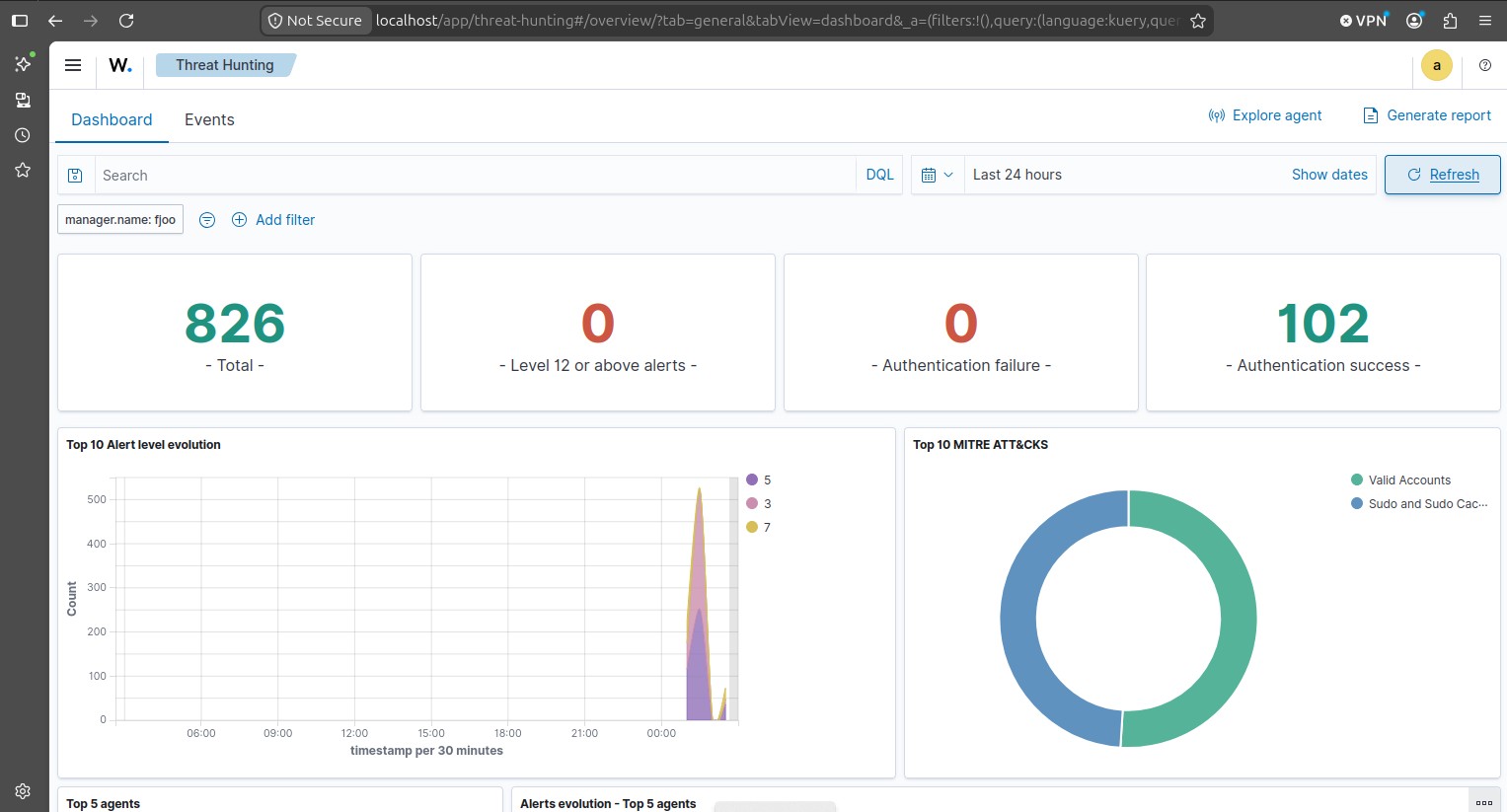Switch to the Dashboard tab

pyautogui.click(x=112, y=119)
